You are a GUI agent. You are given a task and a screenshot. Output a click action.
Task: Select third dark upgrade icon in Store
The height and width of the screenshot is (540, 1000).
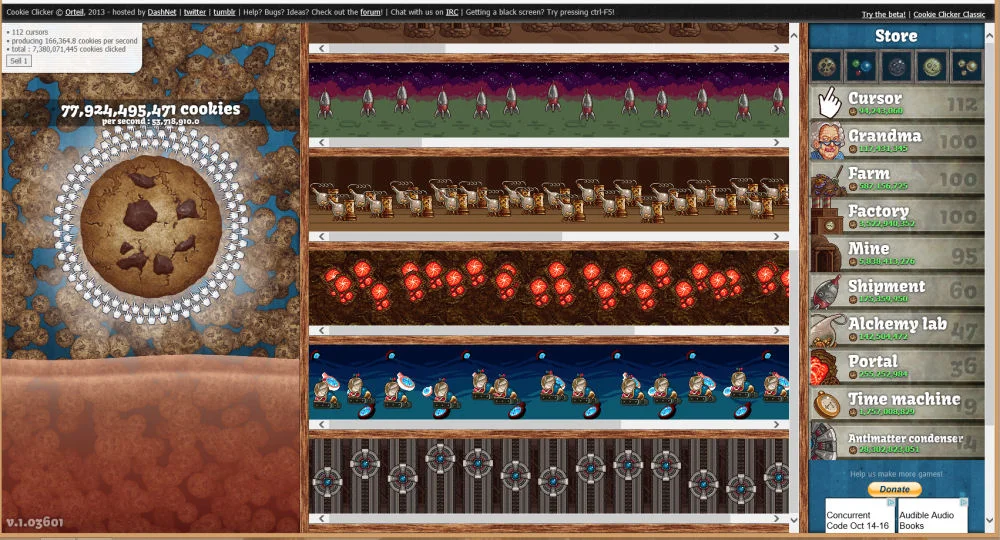click(x=897, y=66)
